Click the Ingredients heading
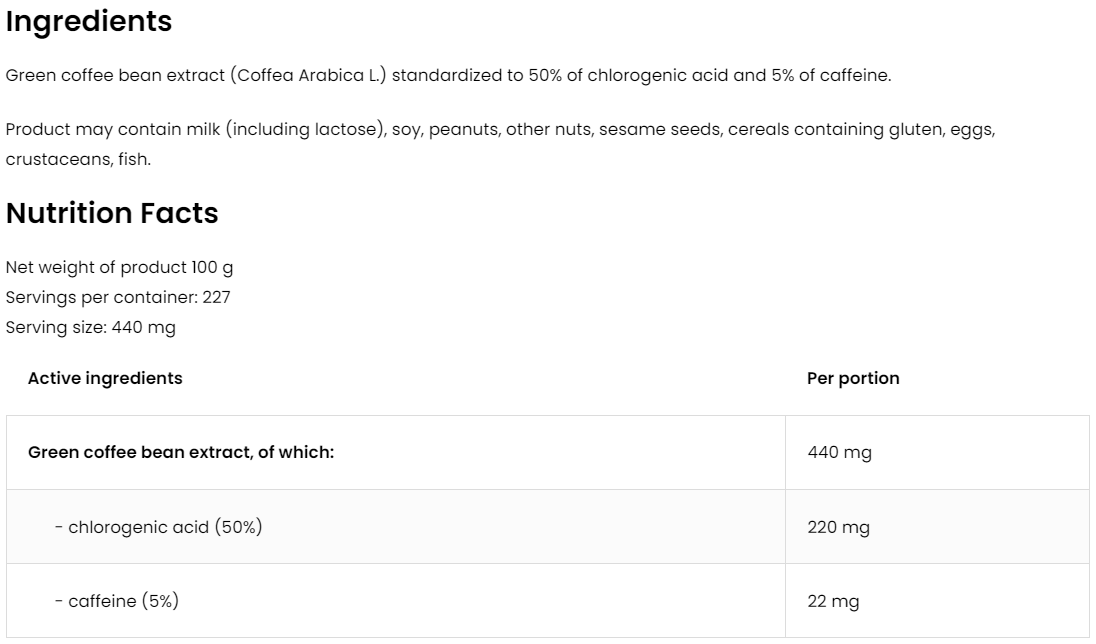This screenshot has height=644, width=1096. pos(89,22)
